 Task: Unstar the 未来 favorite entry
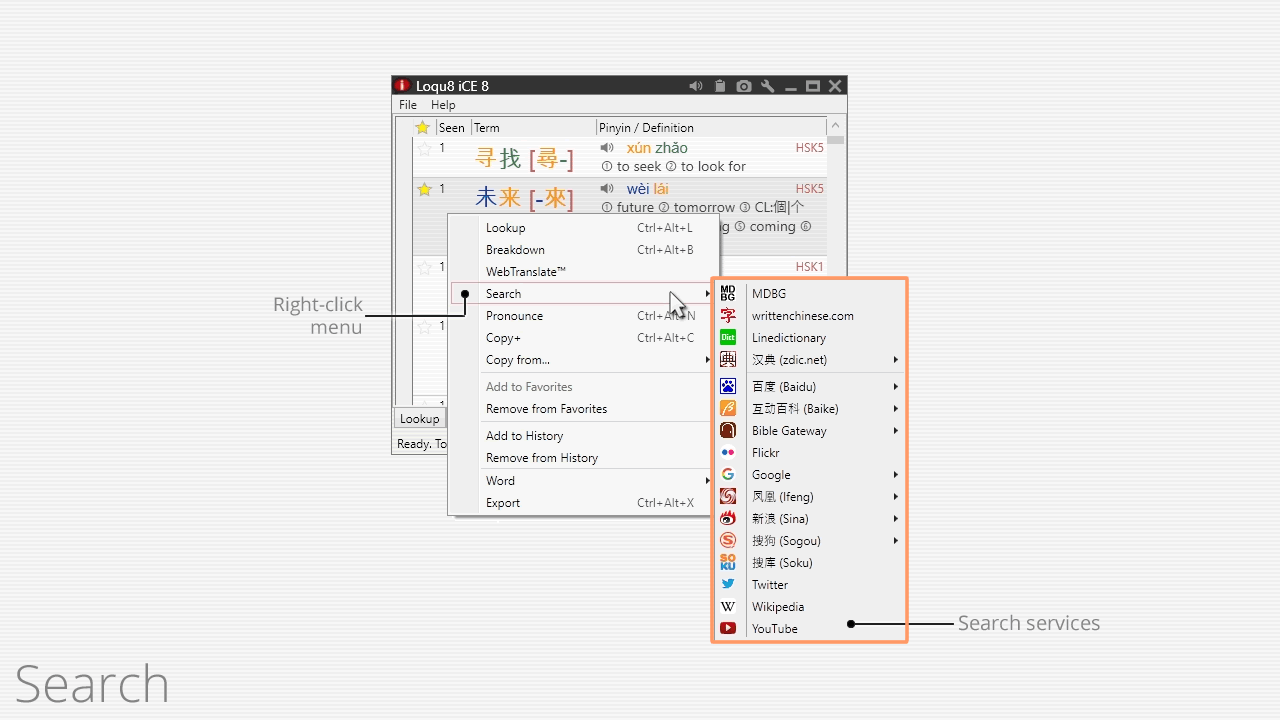pos(424,190)
